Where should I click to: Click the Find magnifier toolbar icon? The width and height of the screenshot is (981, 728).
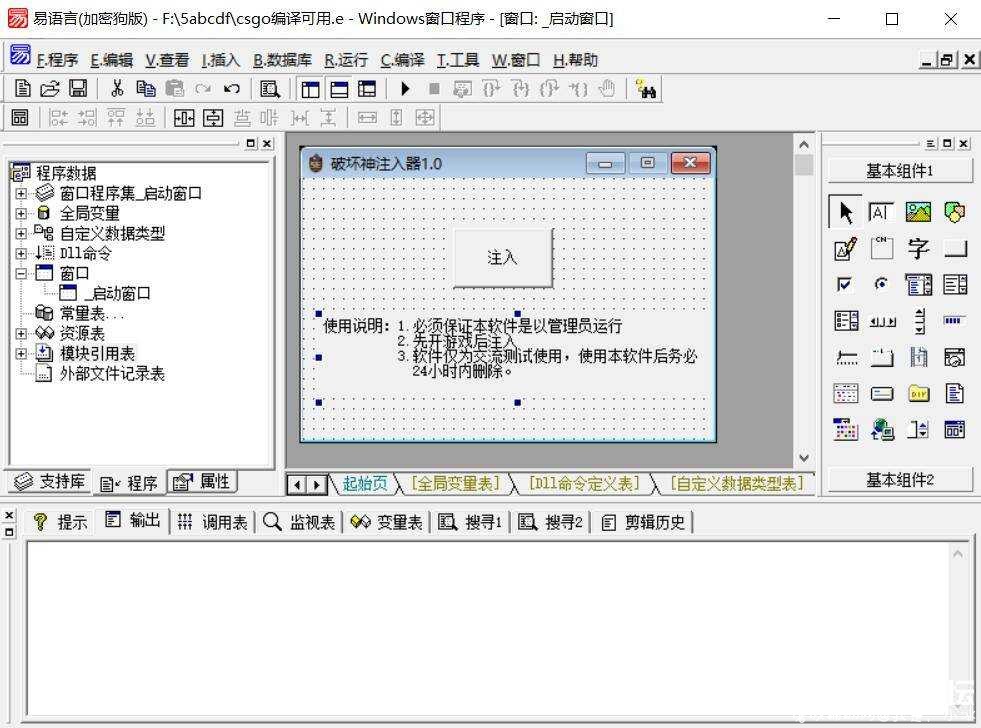pos(270,89)
